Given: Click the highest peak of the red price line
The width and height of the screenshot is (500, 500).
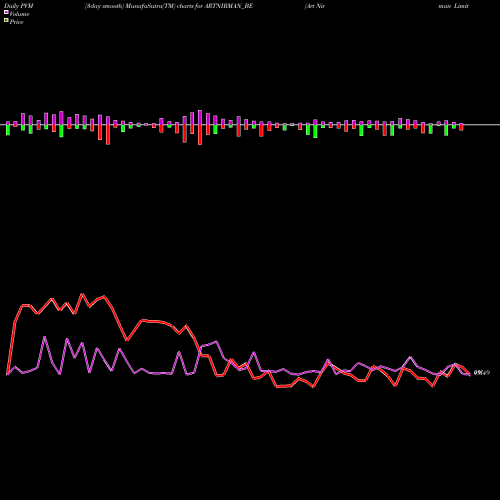Looking at the screenshot, I should [x=83, y=294].
